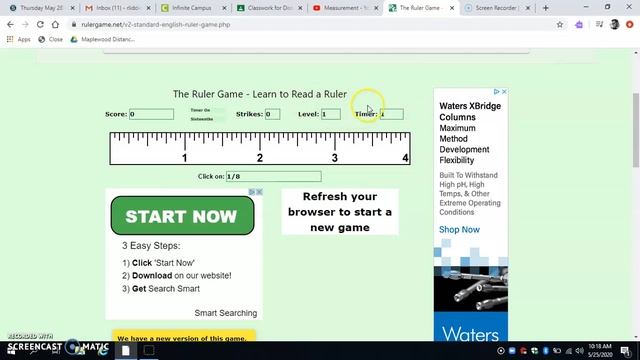Screen dimensions: 640x360
Task: Open AdChoices info on Waters ad
Action: tap(497, 91)
